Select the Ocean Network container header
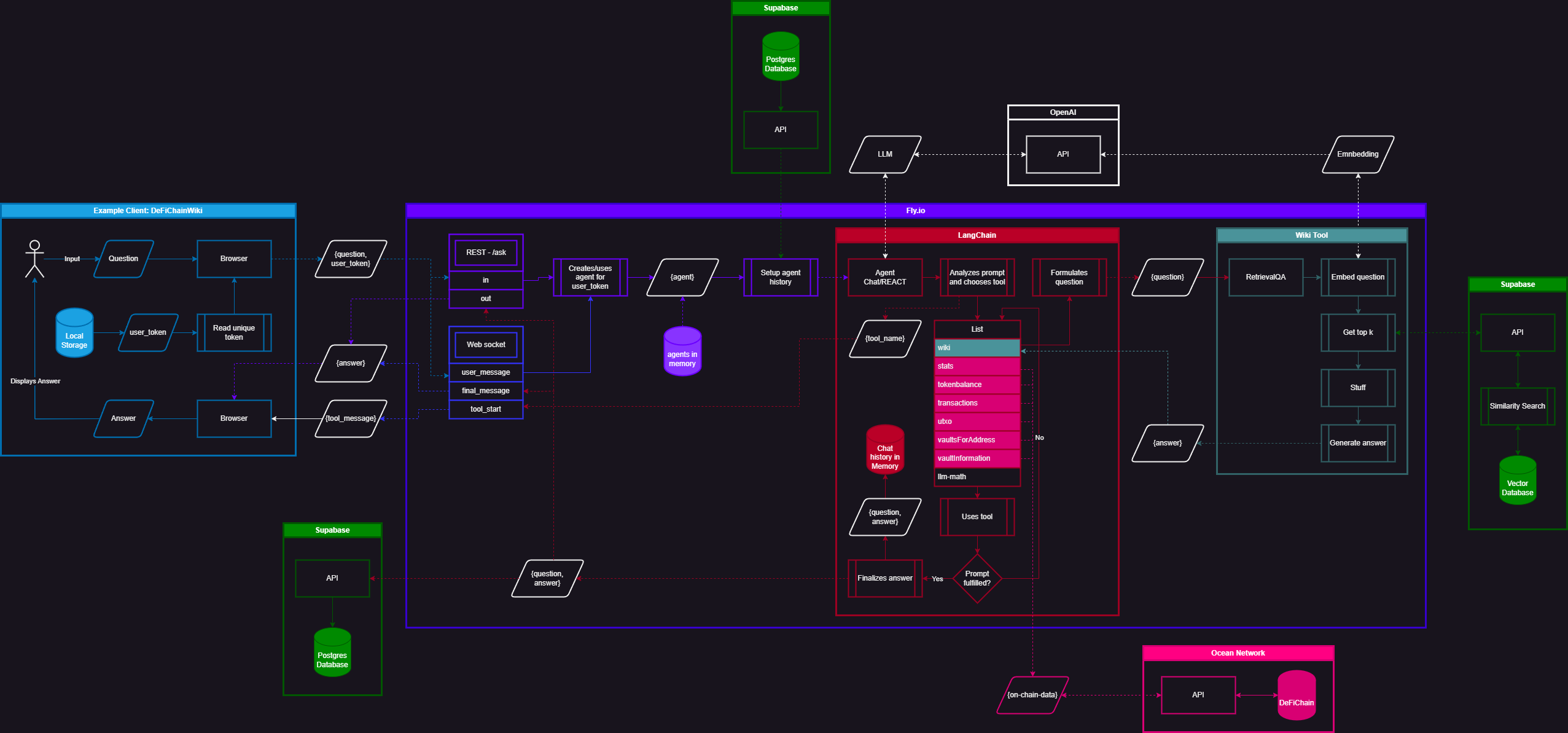 [x=1238, y=653]
